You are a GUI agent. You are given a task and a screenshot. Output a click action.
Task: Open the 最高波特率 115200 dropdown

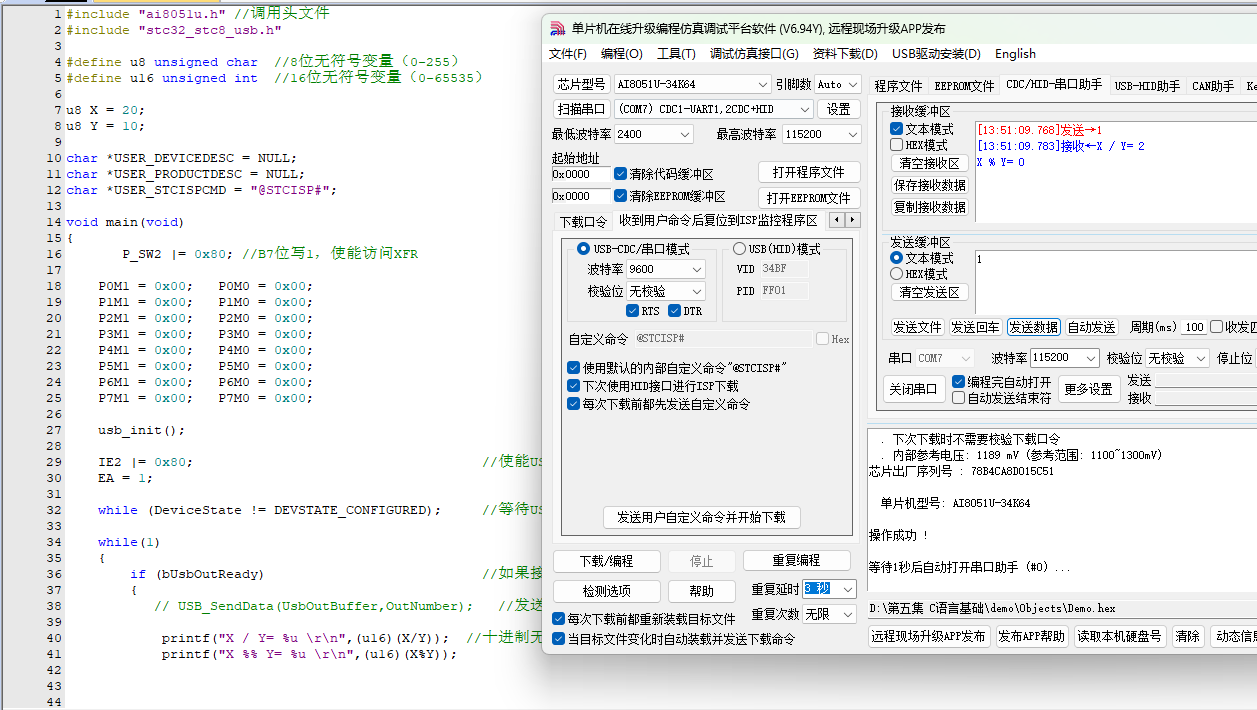[x=820, y=134]
